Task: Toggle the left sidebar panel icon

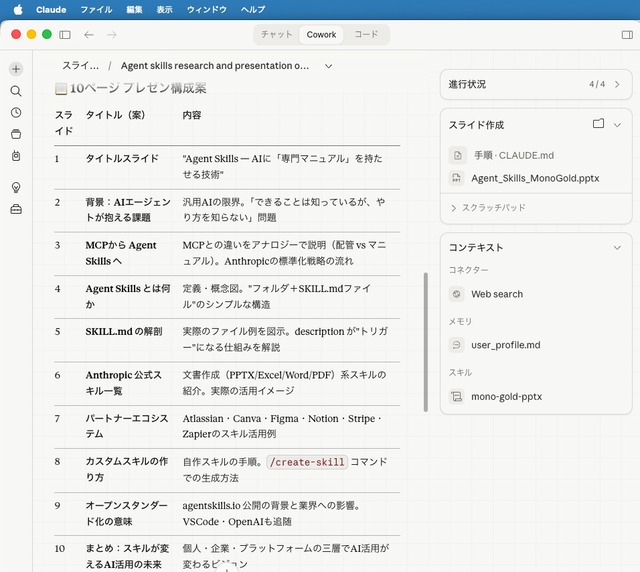Action: (x=65, y=35)
